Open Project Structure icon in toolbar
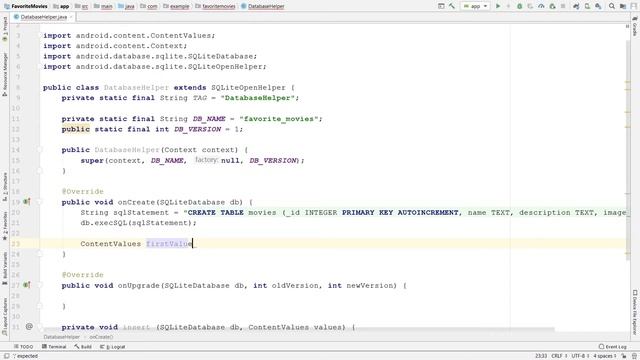This screenshot has height=360, width=640. [x=623, y=6]
